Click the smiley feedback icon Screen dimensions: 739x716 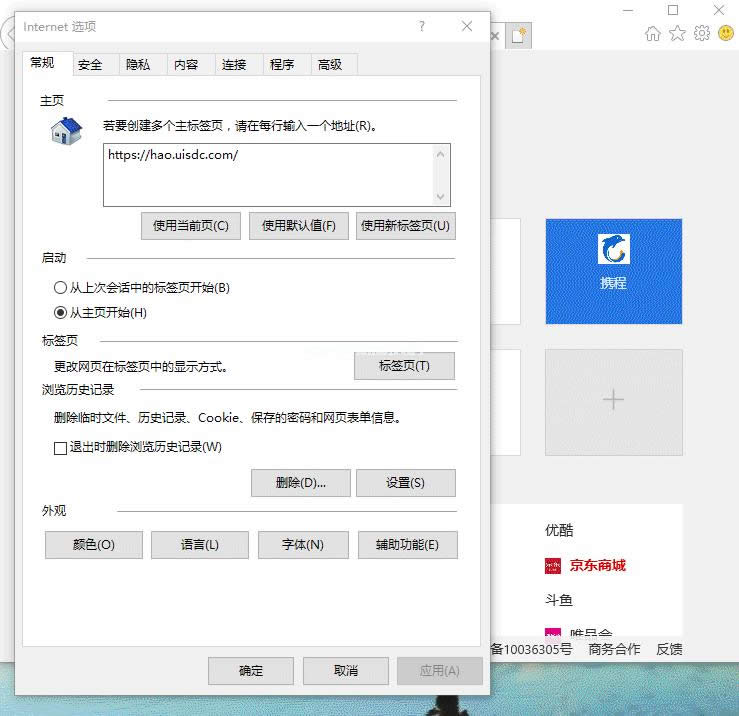[x=726, y=34]
